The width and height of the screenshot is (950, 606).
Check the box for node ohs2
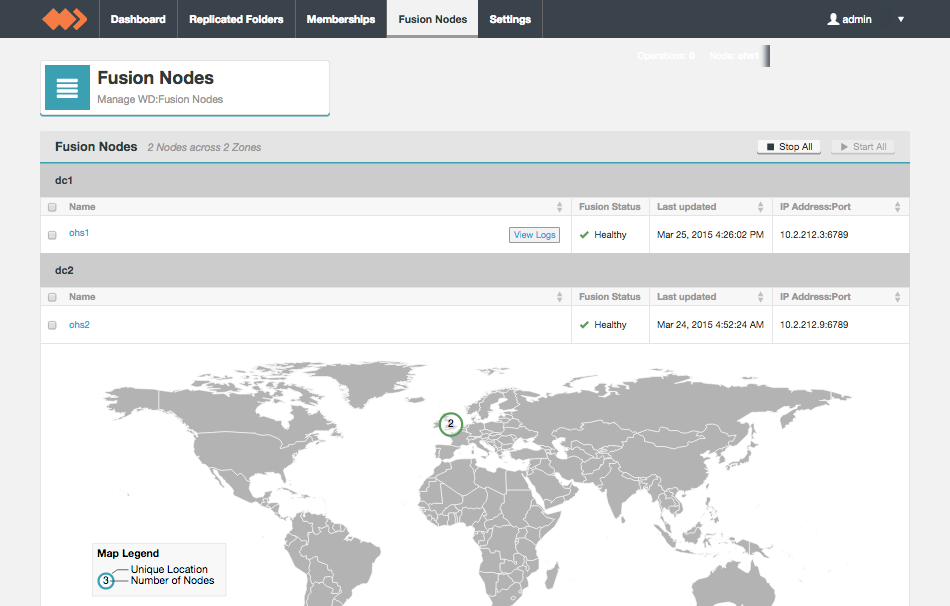52,325
